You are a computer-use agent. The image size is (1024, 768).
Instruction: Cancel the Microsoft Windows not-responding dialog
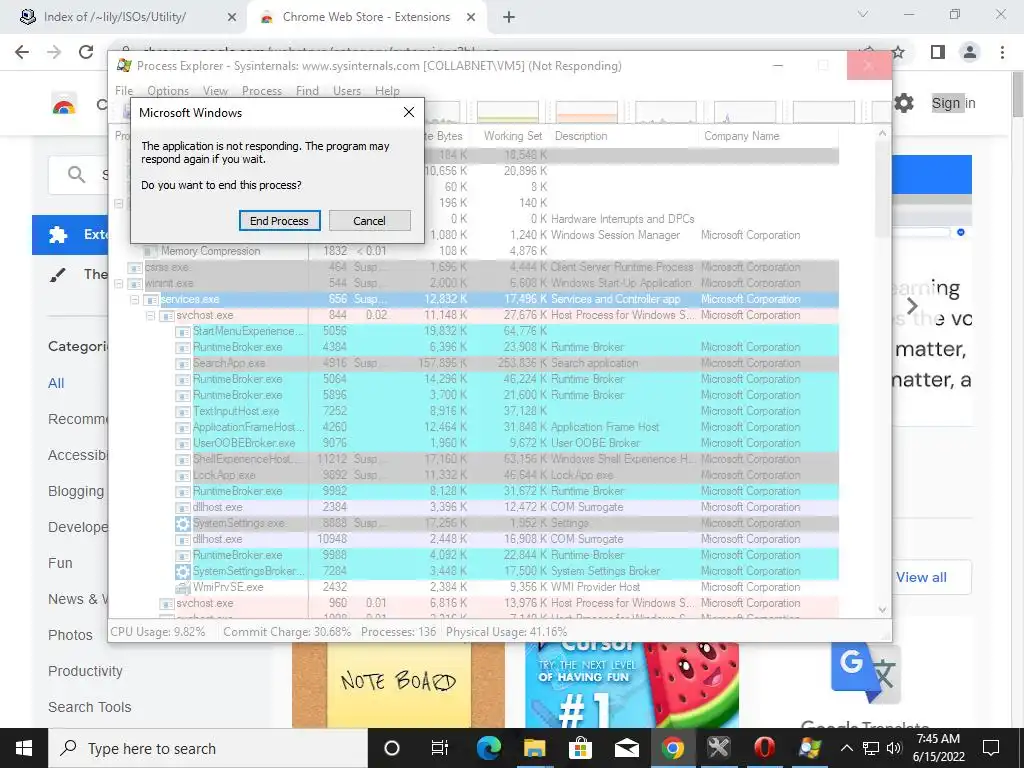(369, 221)
